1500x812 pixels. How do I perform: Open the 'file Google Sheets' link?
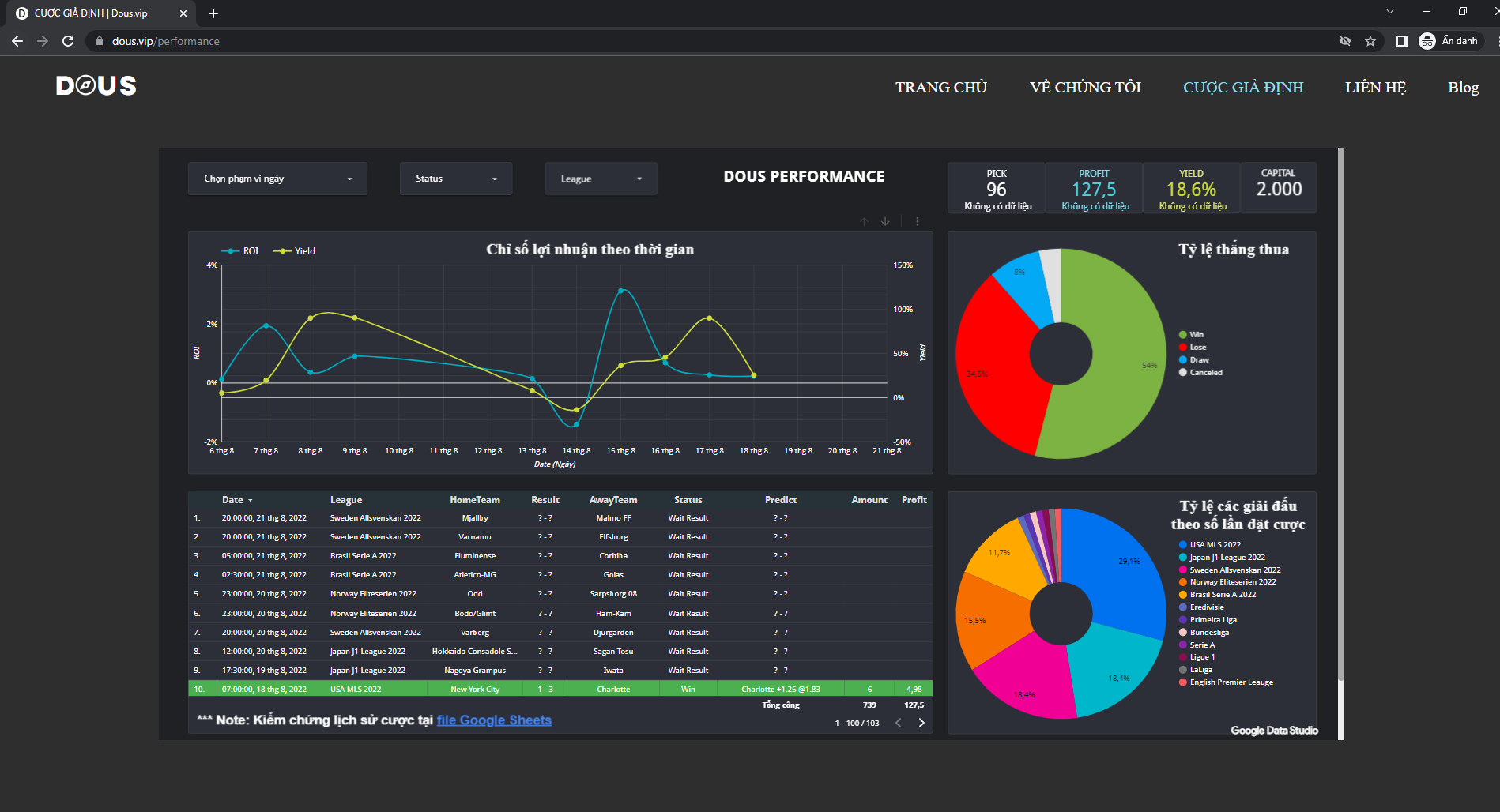click(x=494, y=720)
